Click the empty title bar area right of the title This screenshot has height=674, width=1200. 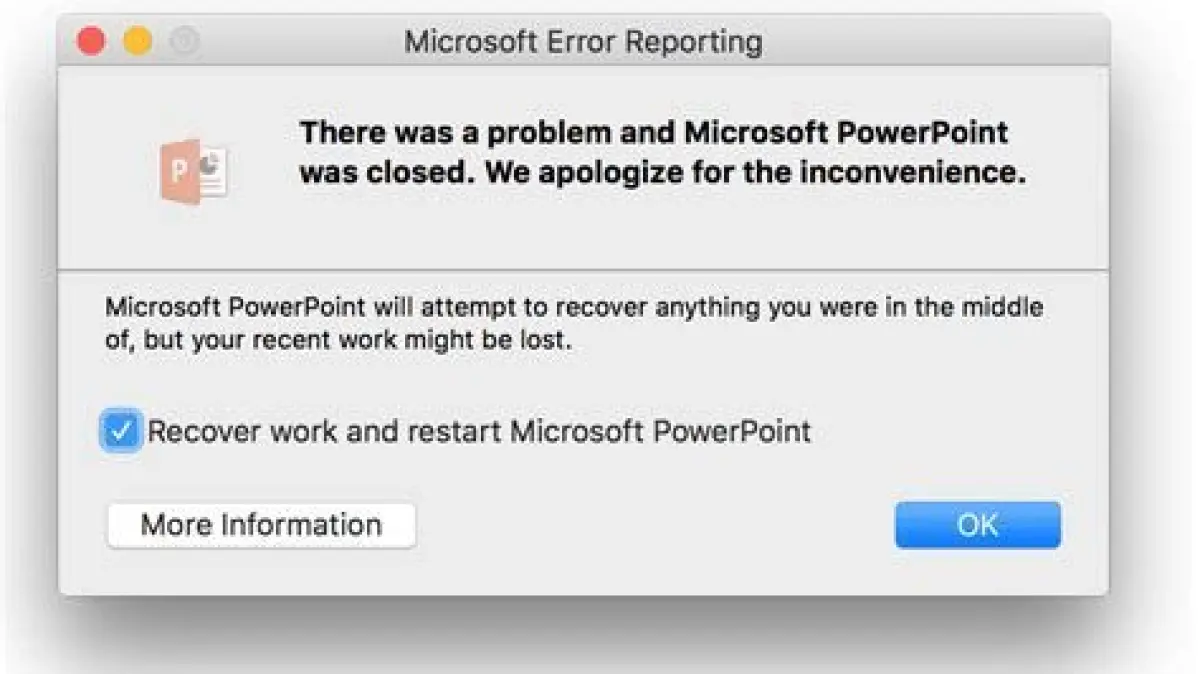930,42
